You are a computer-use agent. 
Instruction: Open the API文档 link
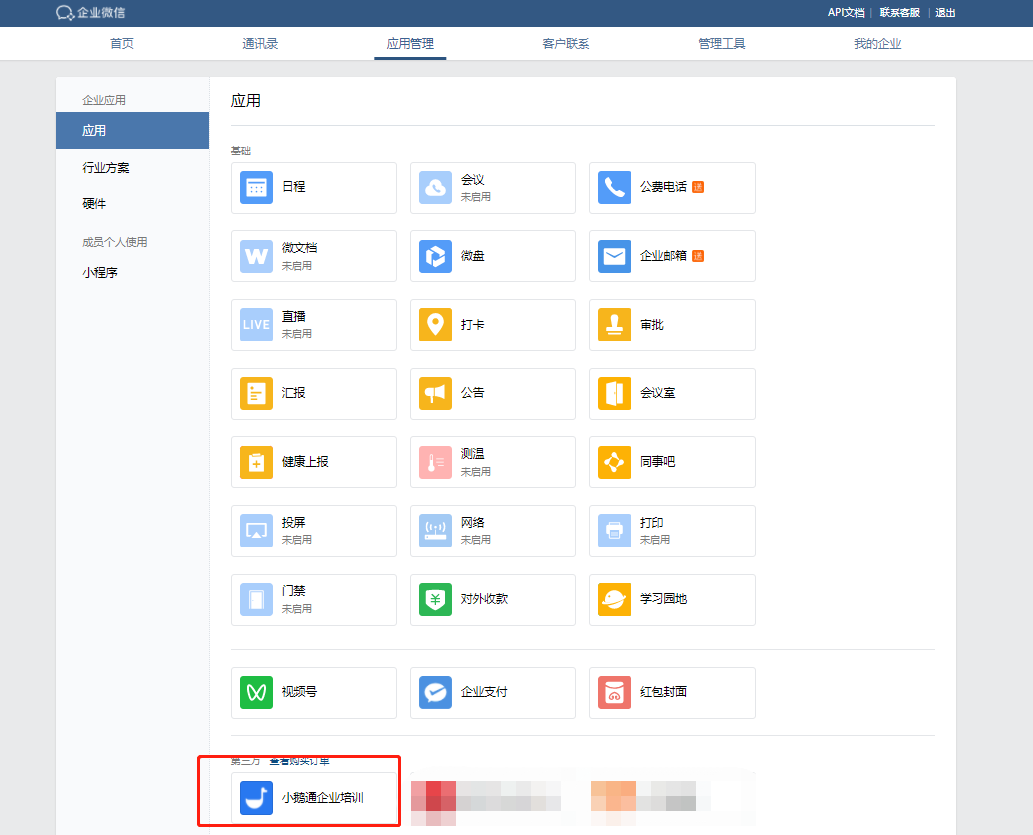point(846,13)
